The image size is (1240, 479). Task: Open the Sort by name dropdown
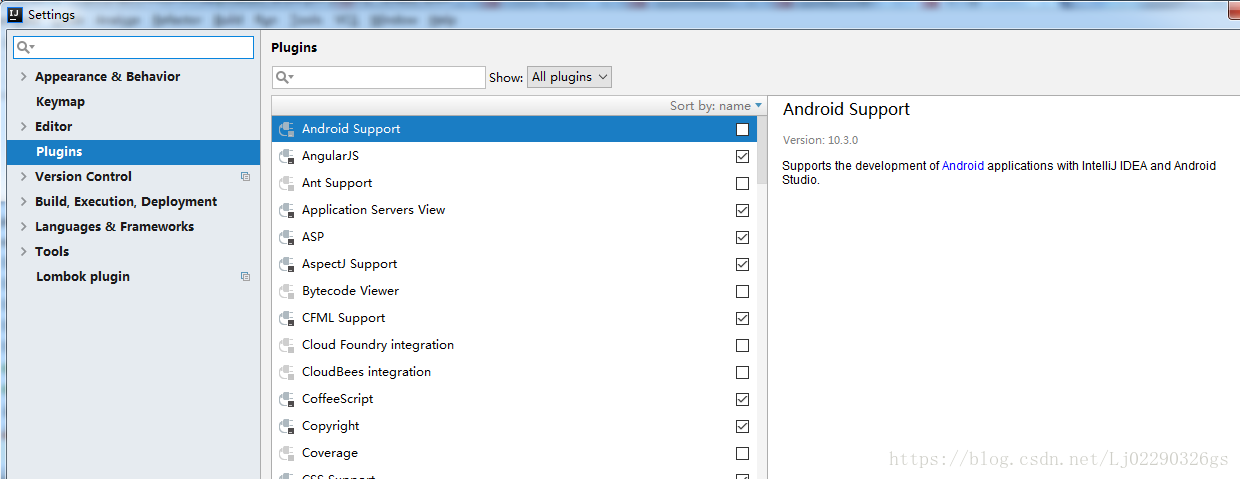[716, 105]
